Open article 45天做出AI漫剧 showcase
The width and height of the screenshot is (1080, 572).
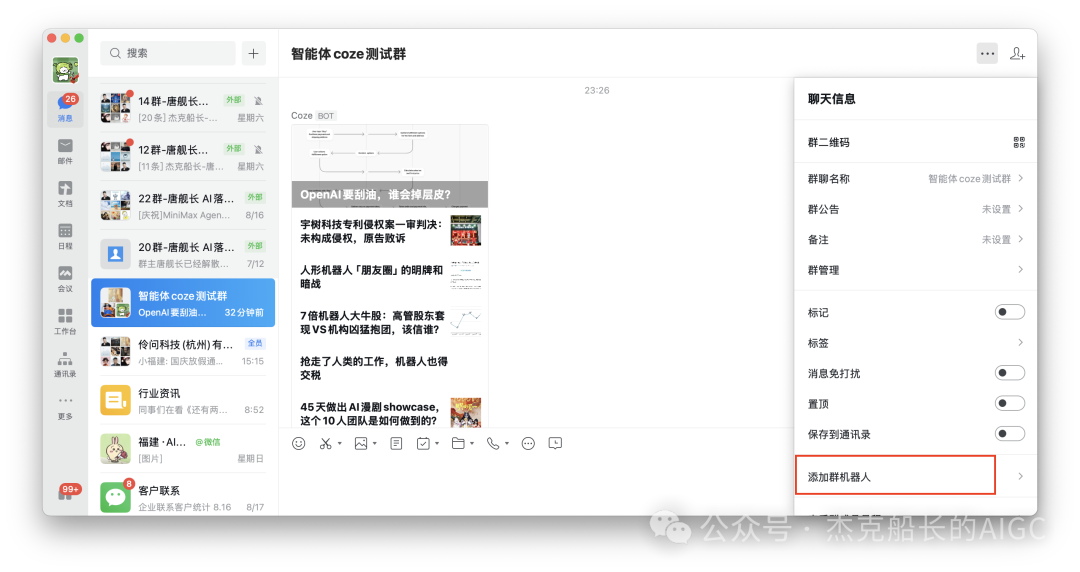390,413
